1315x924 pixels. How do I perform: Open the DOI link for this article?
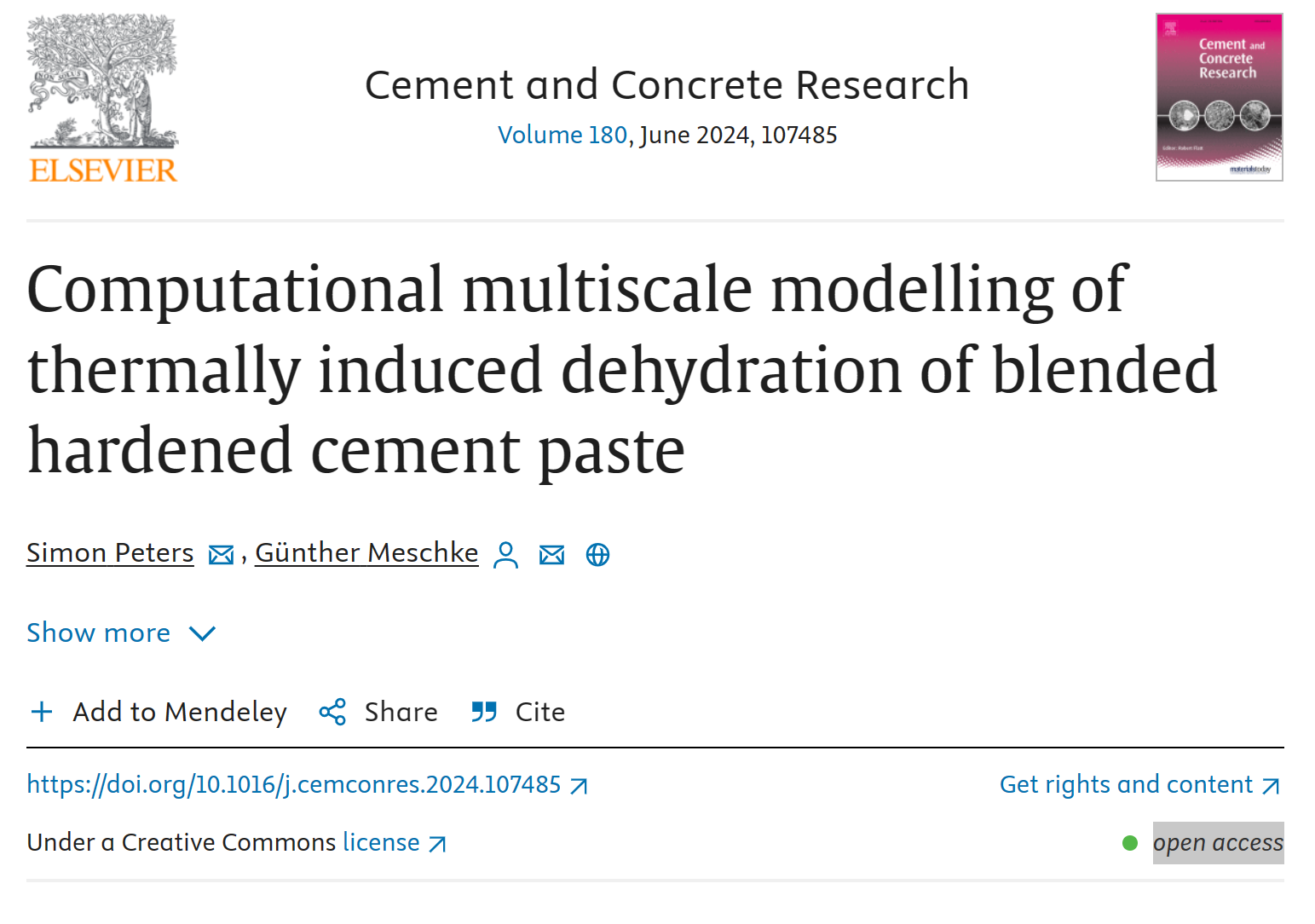(294, 784)
